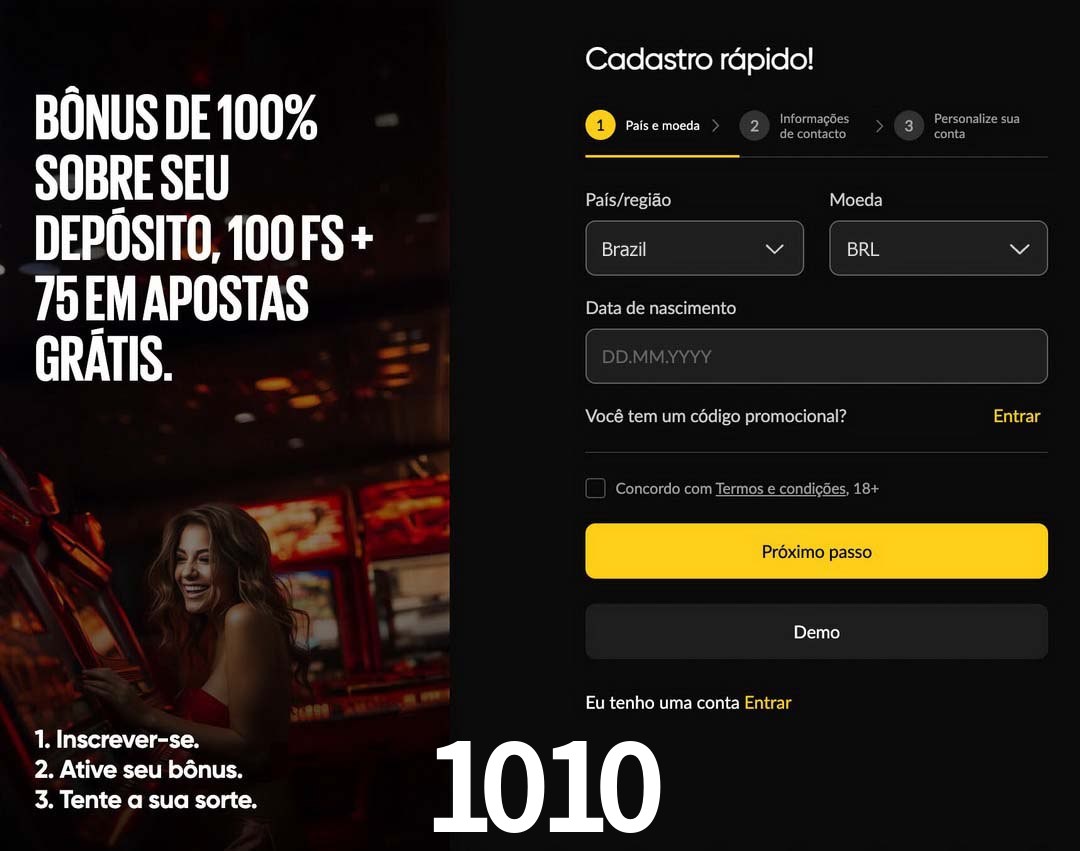The image size is (1080, 851).
Task: Check the Termos e condições agreement checkbox
Action: point(595,488)
